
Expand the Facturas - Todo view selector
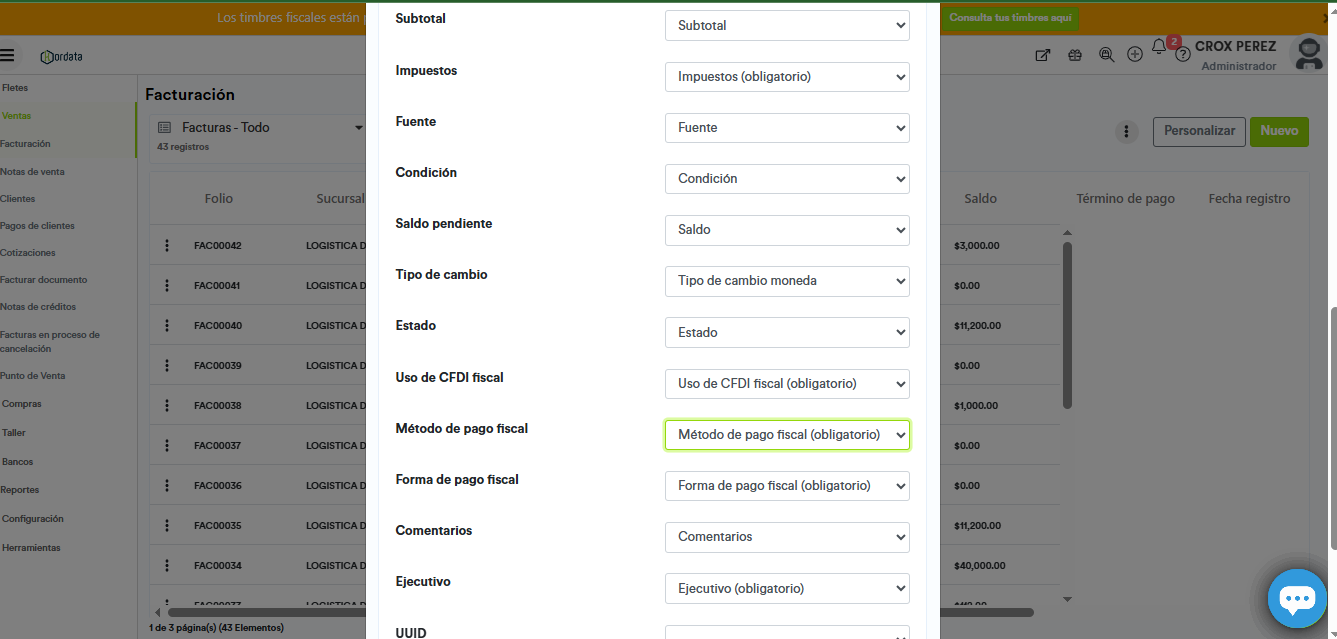pos(359,128)
